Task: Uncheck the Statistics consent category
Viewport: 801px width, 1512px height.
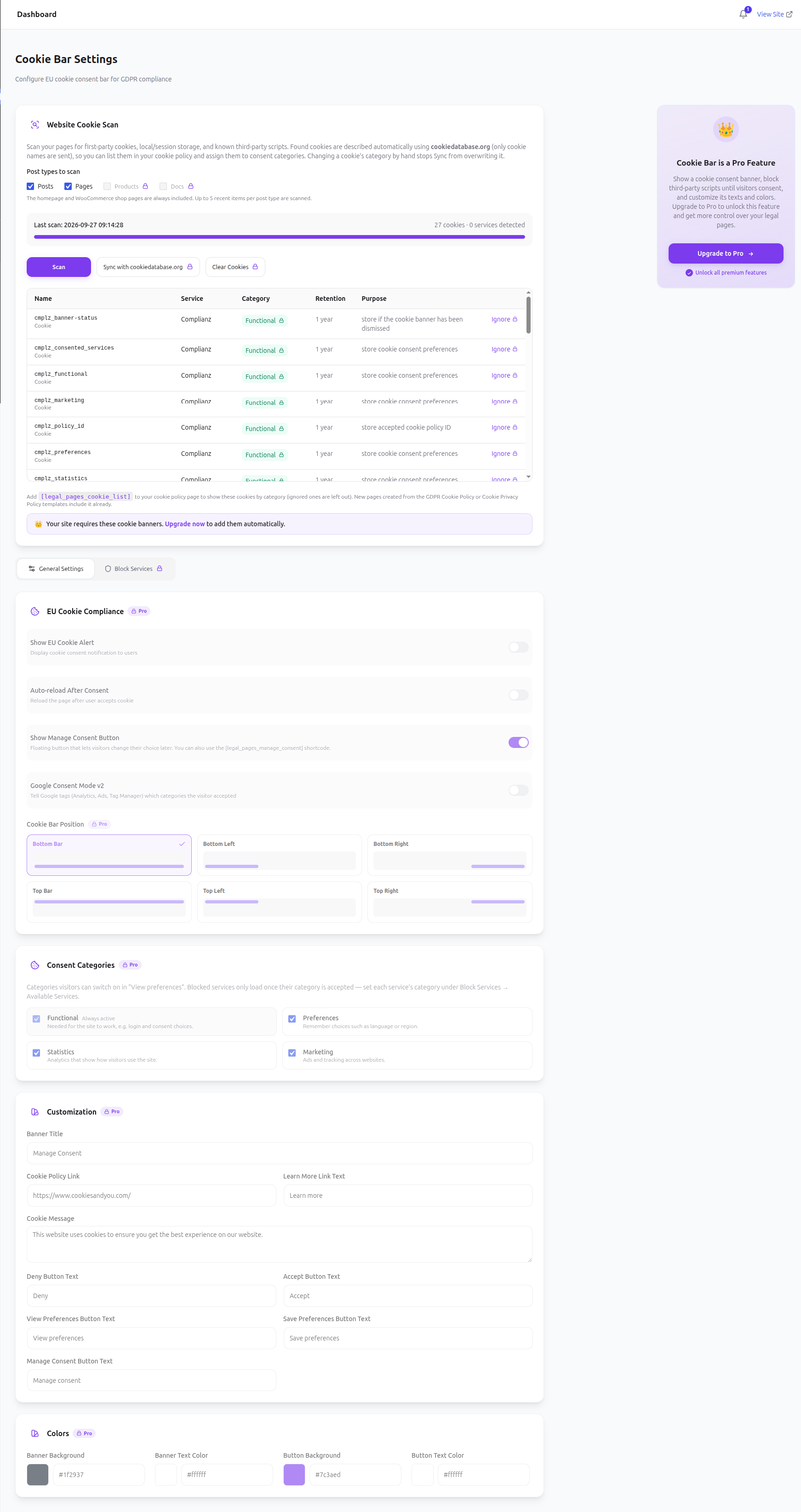Action: [x=36, y=1053]
